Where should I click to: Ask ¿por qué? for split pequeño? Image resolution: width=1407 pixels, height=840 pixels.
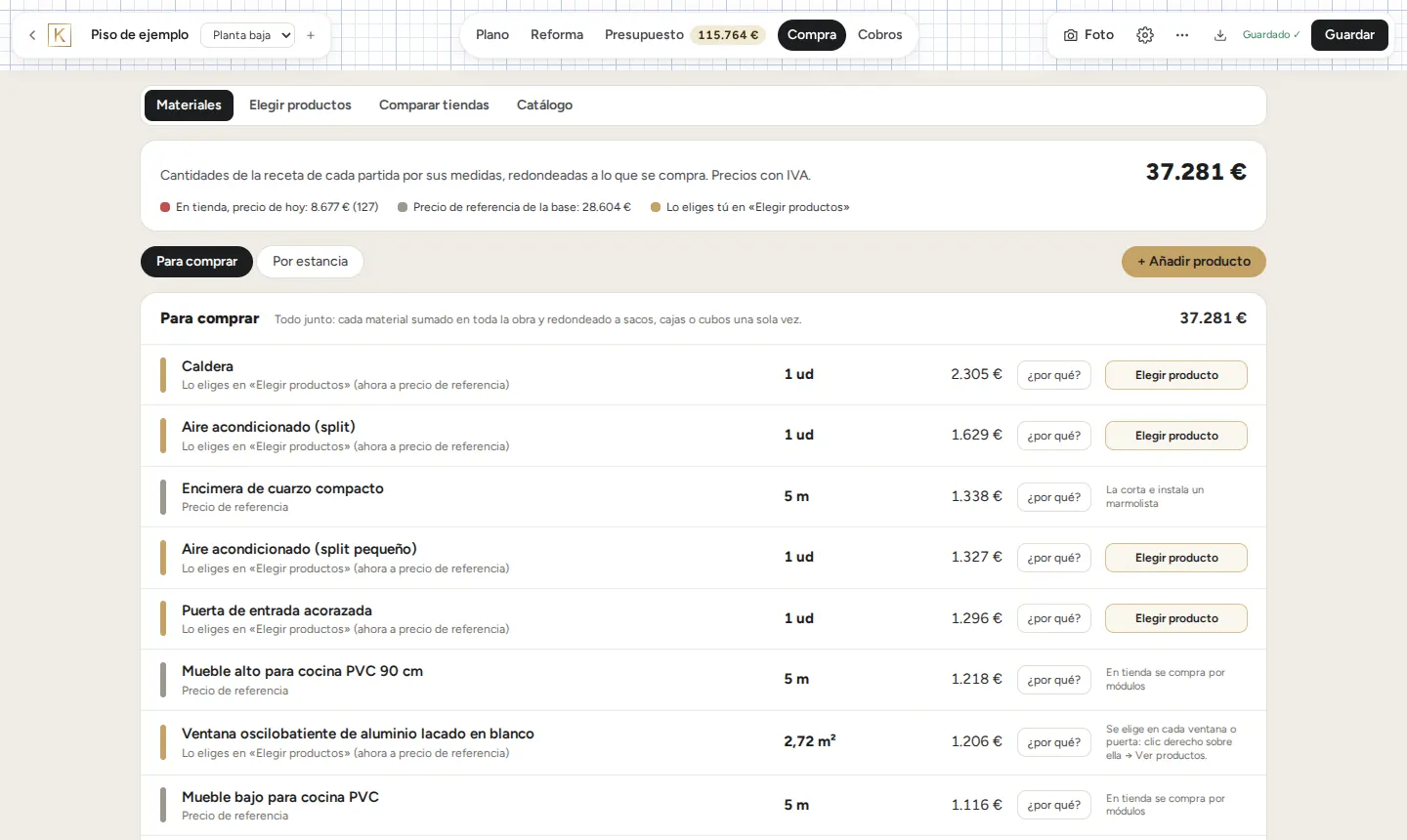[x=1054, y=558]
